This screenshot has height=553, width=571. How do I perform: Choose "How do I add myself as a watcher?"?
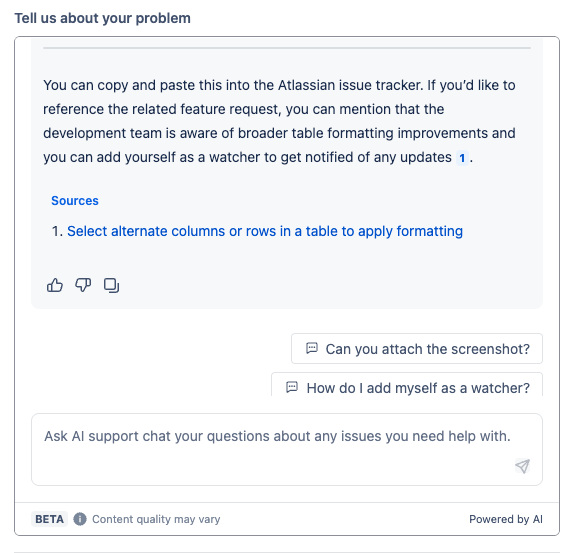407,384
